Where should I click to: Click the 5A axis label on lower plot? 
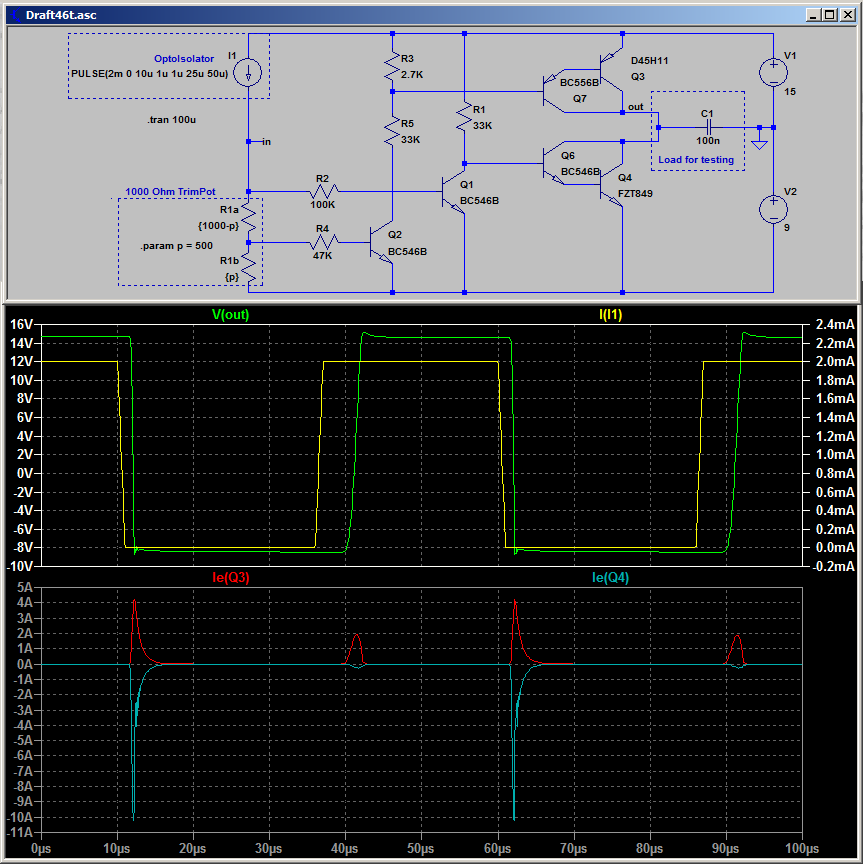(24, 587)
